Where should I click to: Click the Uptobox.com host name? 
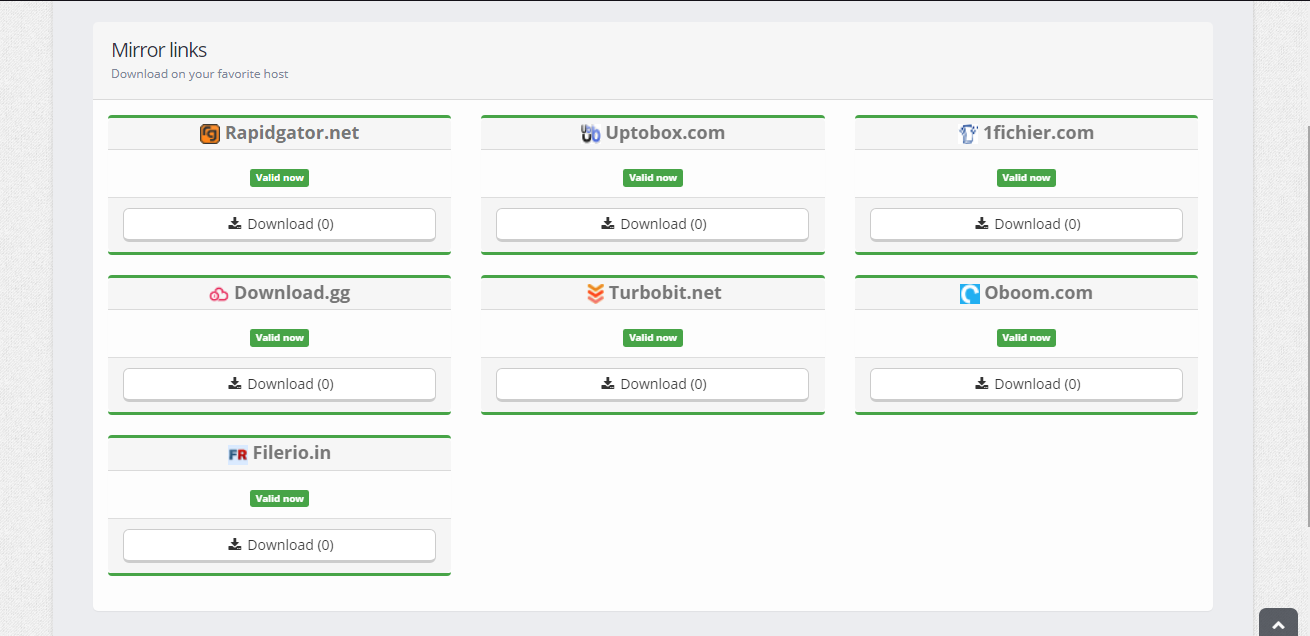665,133
